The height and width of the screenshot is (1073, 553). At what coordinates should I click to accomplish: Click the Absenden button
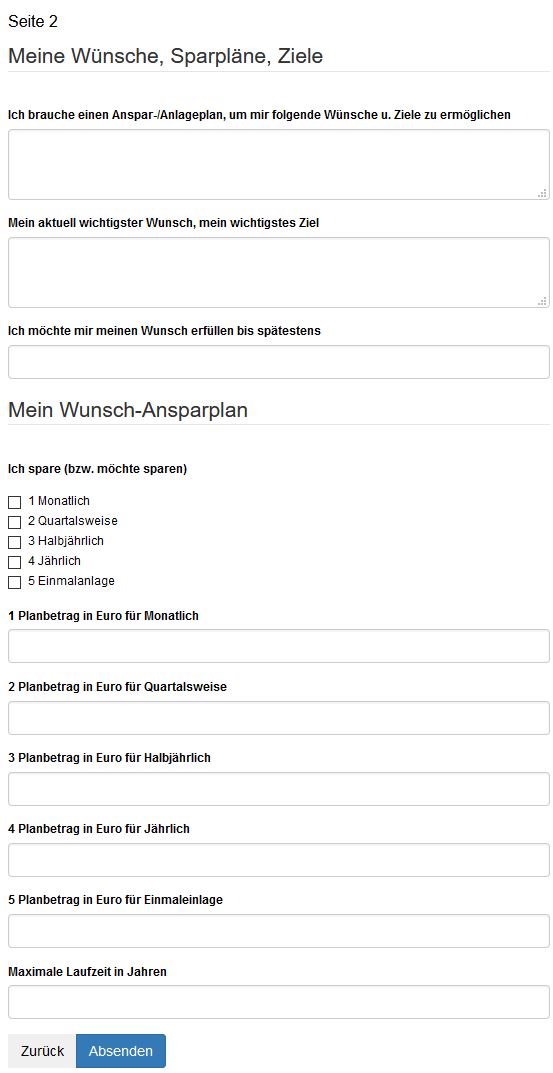click(x=120, y=1051)
